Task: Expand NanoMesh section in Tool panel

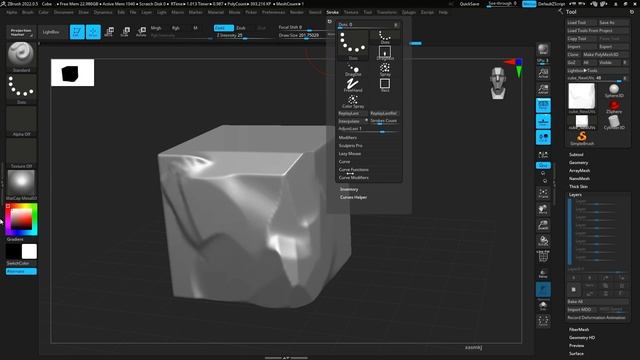Action: [x=579, y=178]
